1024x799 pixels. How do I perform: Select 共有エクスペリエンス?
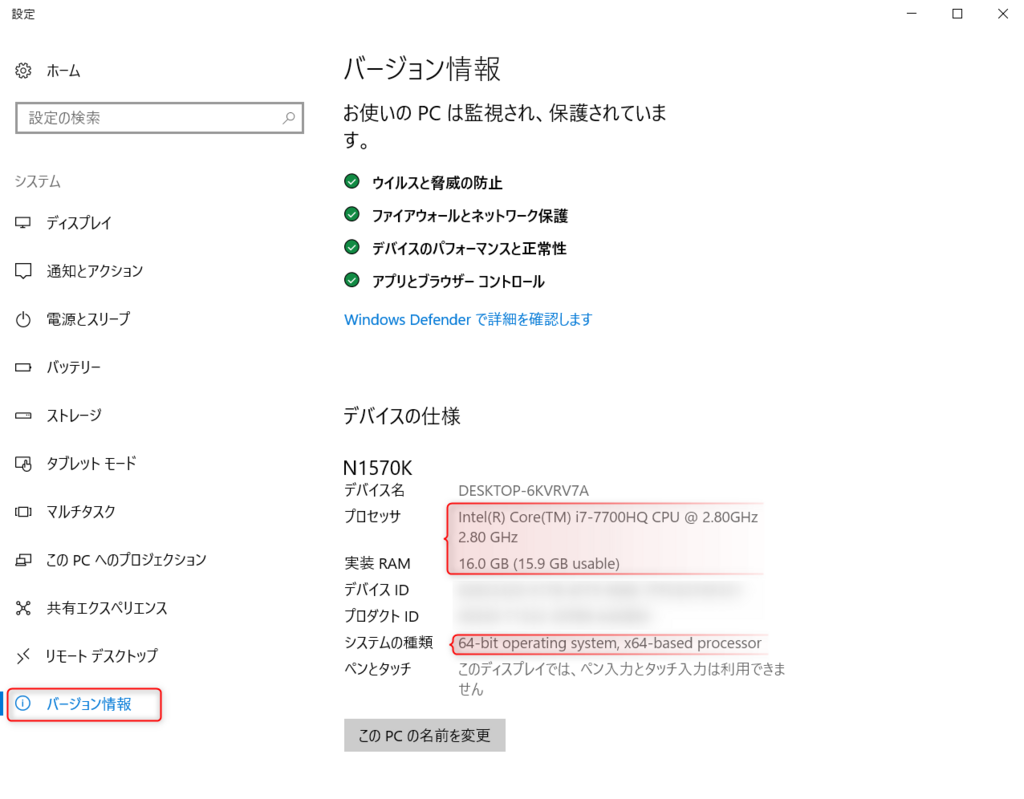pos(107,608)
